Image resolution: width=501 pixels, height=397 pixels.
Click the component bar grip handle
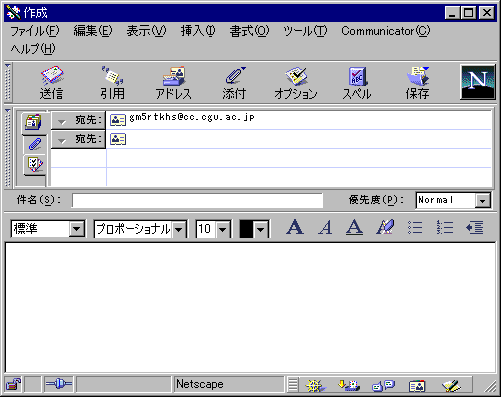[x=293, y=384]
